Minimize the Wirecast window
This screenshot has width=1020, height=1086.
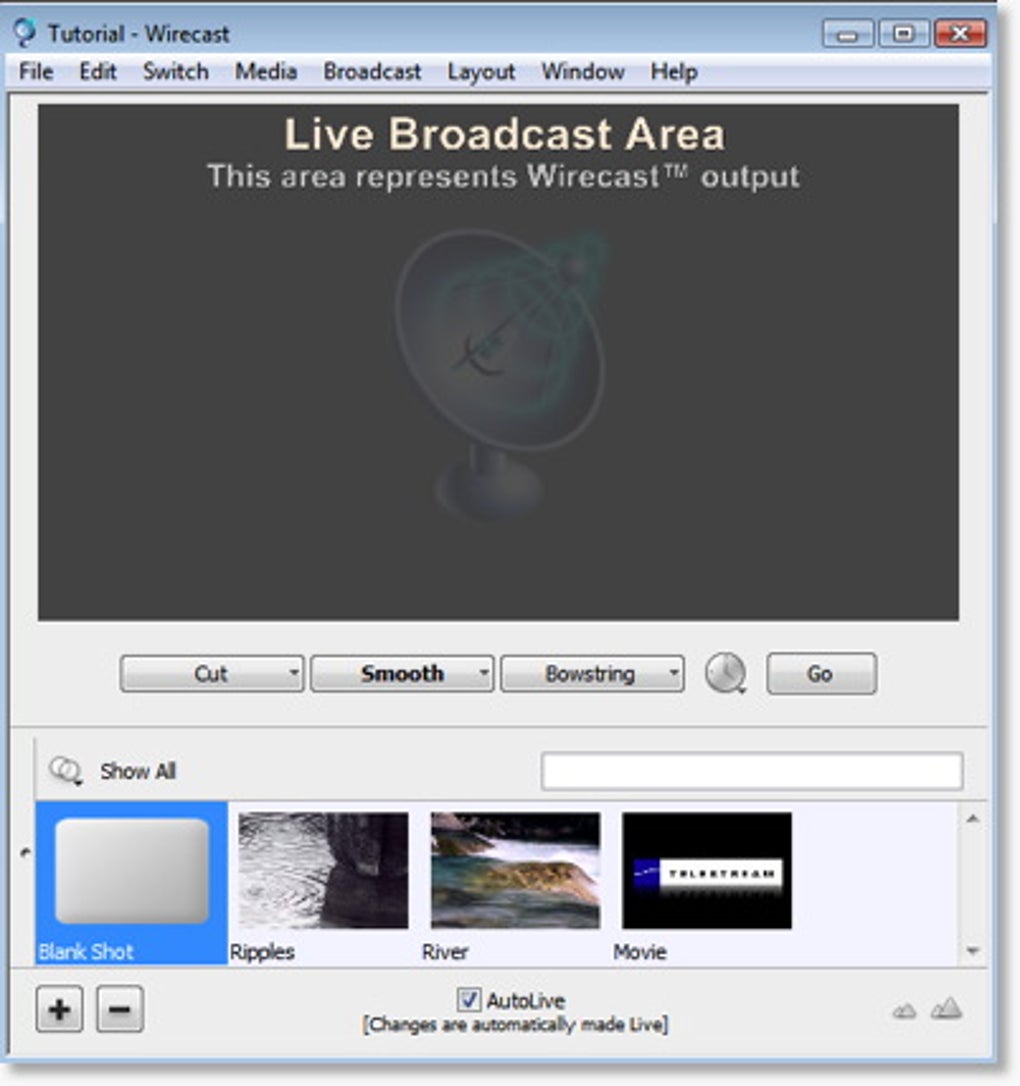pyautogui.click(x=848, y=34)
